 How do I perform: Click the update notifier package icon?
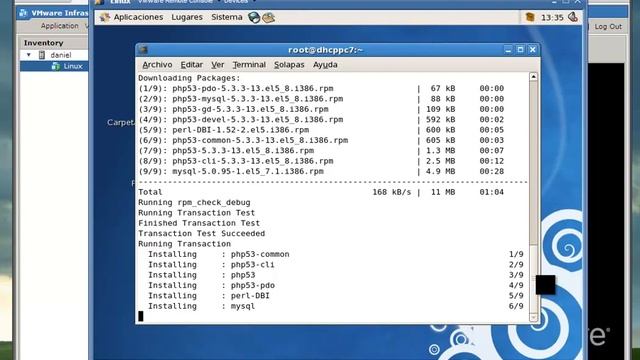[530, 17]
